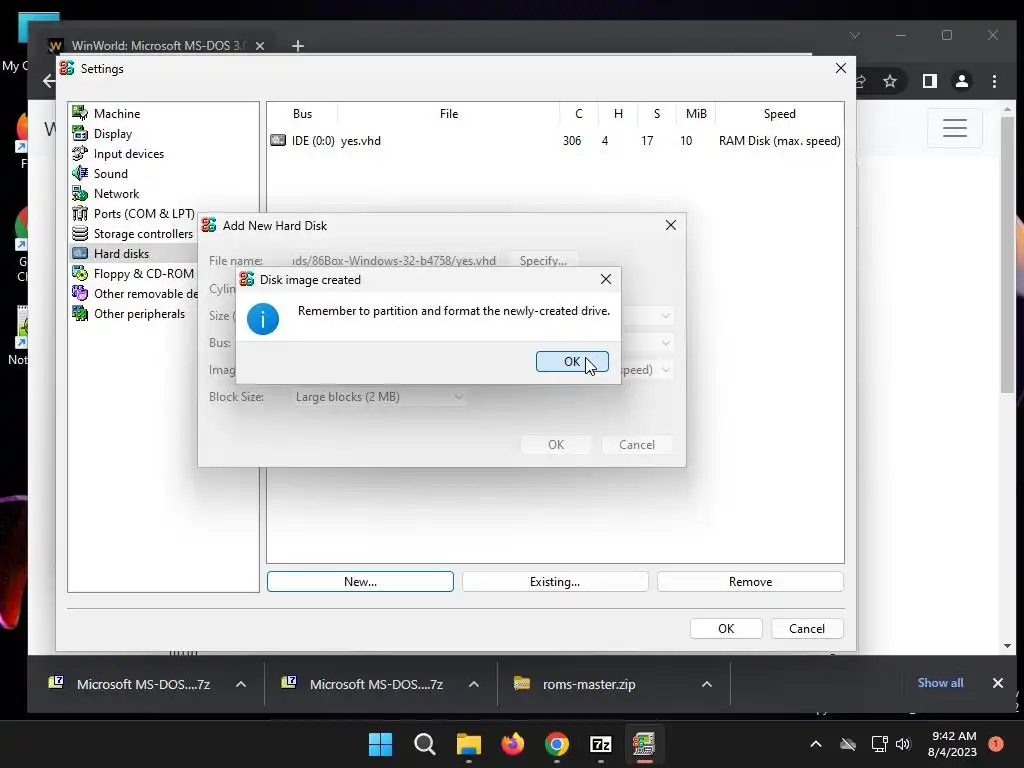Click the Input devices icon
Image resolution: width=1024 pixels, height=768 pixels.
80,153
